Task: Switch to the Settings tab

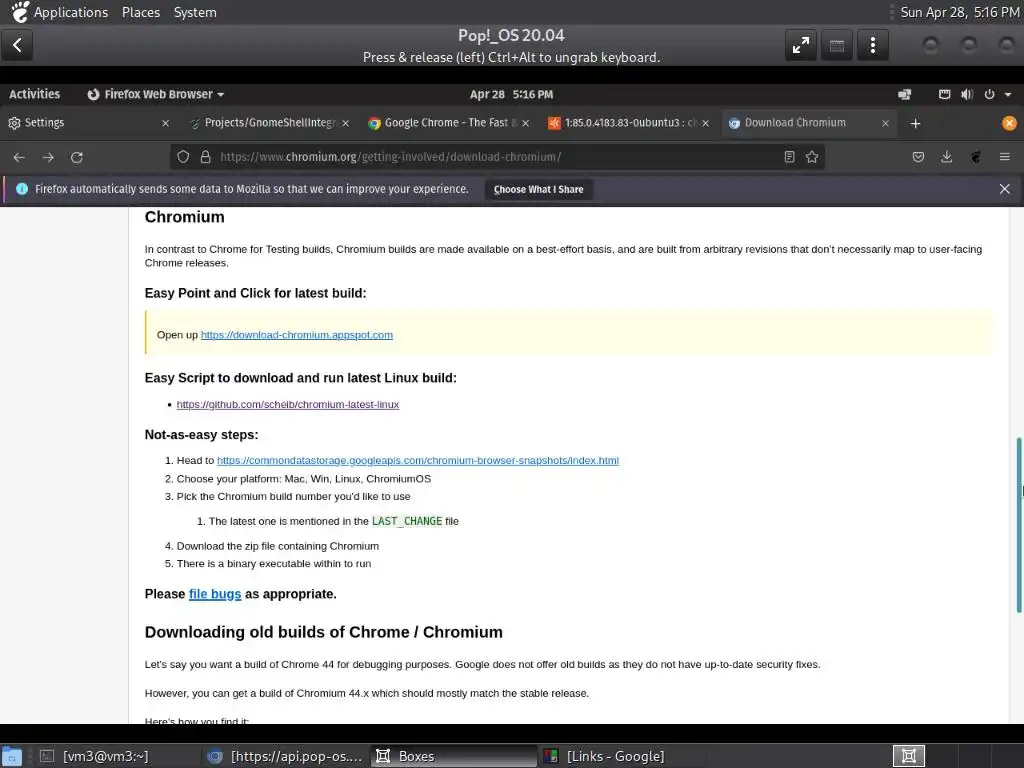Action: point(88,123)
